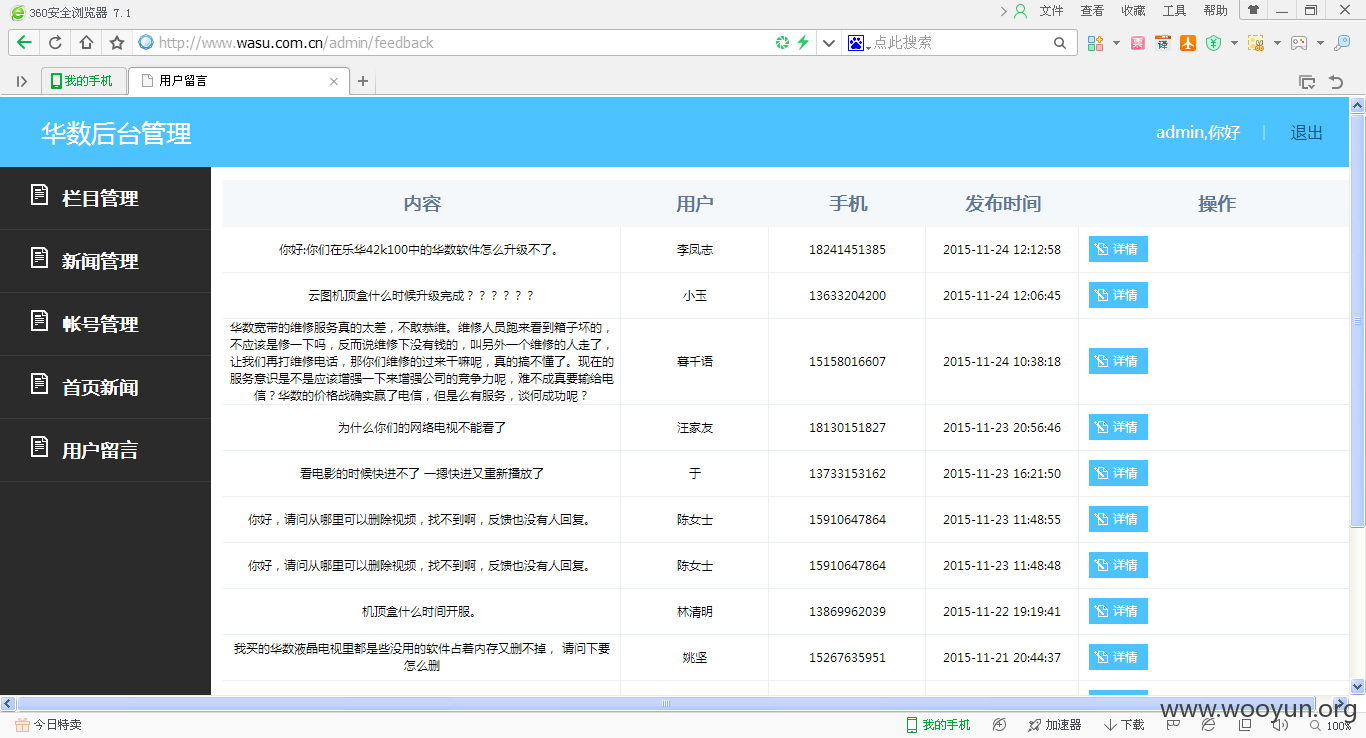Screen dimensions: 1366x738
Task: Click the vertical scrollbar thumb
Action: coord(1357,320)
